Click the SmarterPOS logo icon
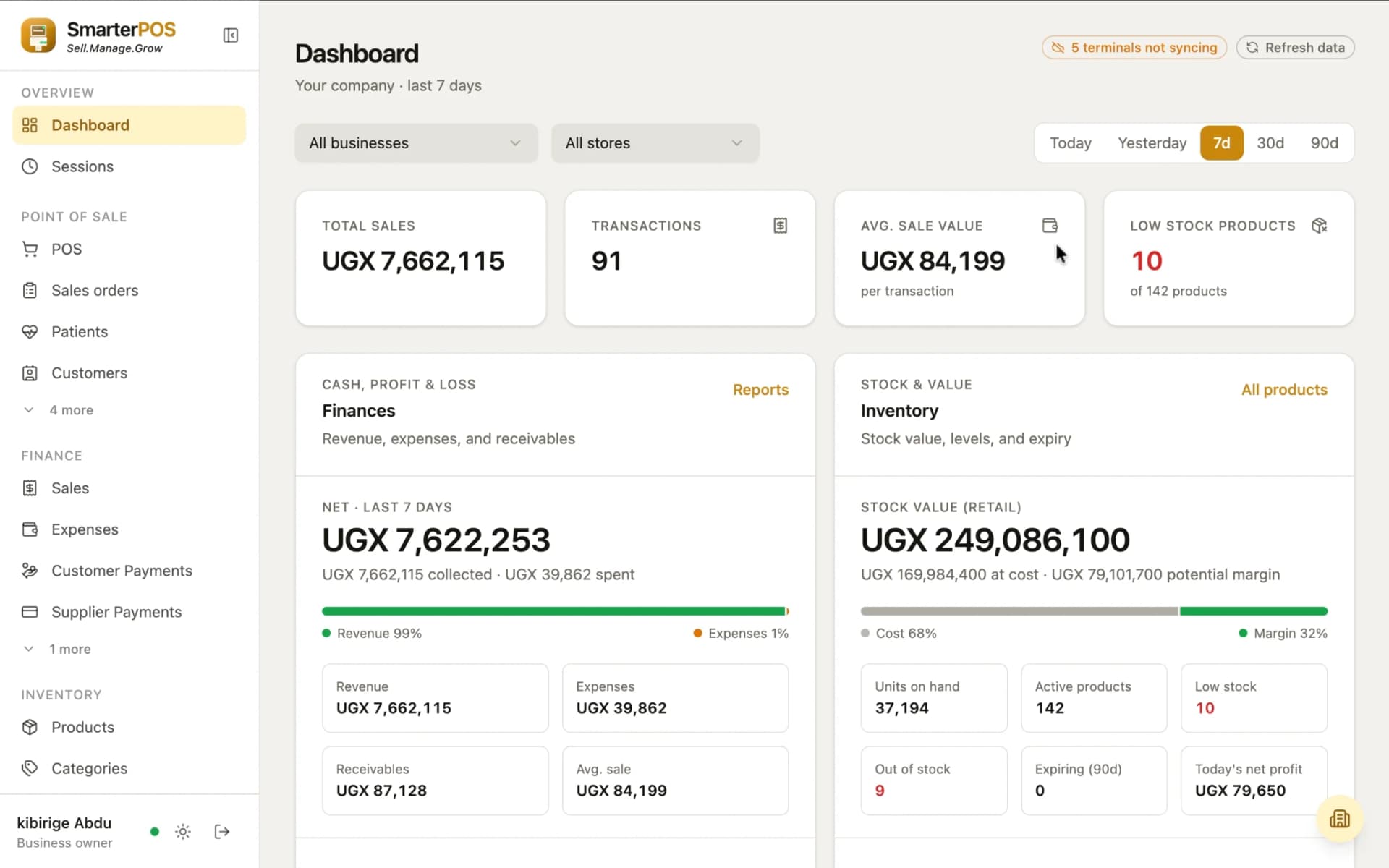Image resolution: width=1389 pixels, height=868 pixels. 38,35
